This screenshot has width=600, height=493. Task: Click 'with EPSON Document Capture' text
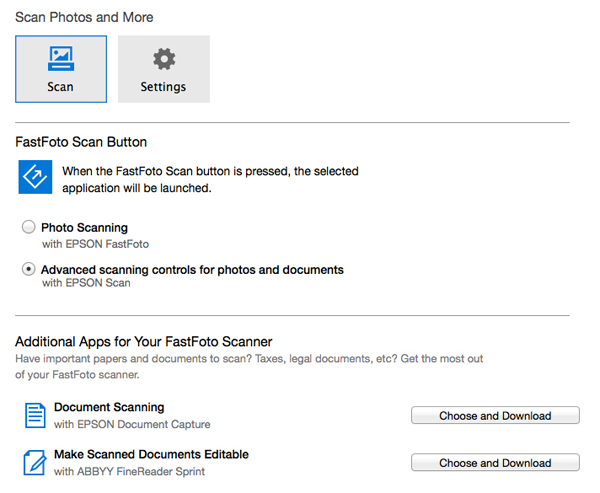(132, 424)
